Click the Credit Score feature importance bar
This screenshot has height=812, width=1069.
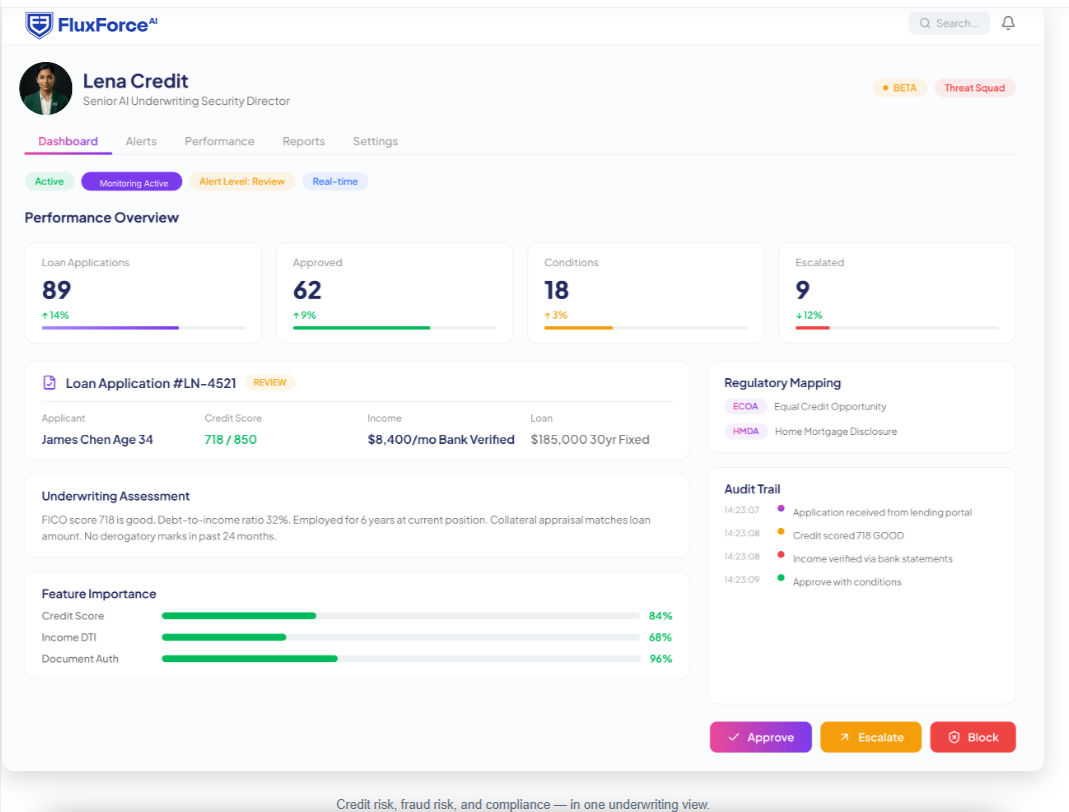coord(401,616)
